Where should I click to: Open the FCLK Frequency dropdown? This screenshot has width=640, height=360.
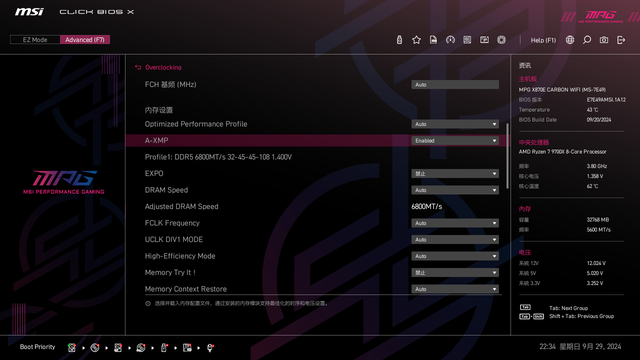click(x=455, y=223)
